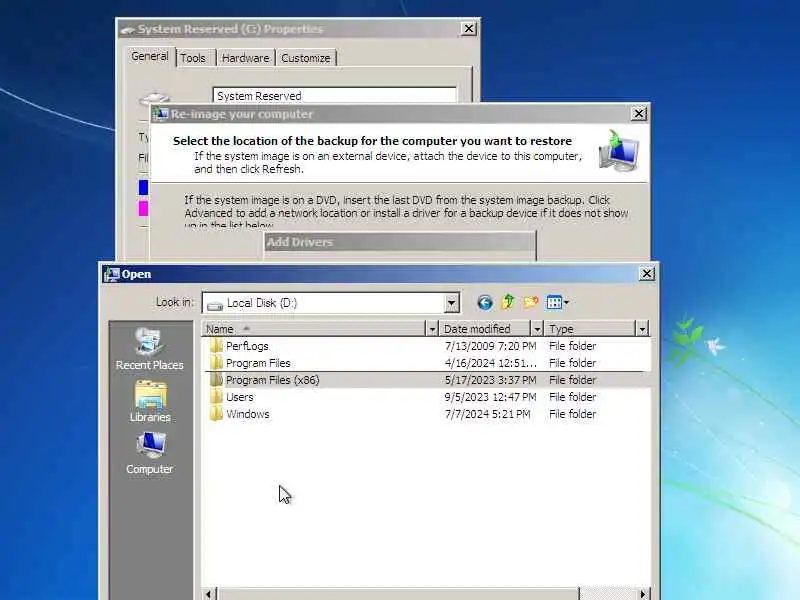Close the Open dialog
Image resolution: width=800 pixels, height=600 pixels.
point(646,274)
